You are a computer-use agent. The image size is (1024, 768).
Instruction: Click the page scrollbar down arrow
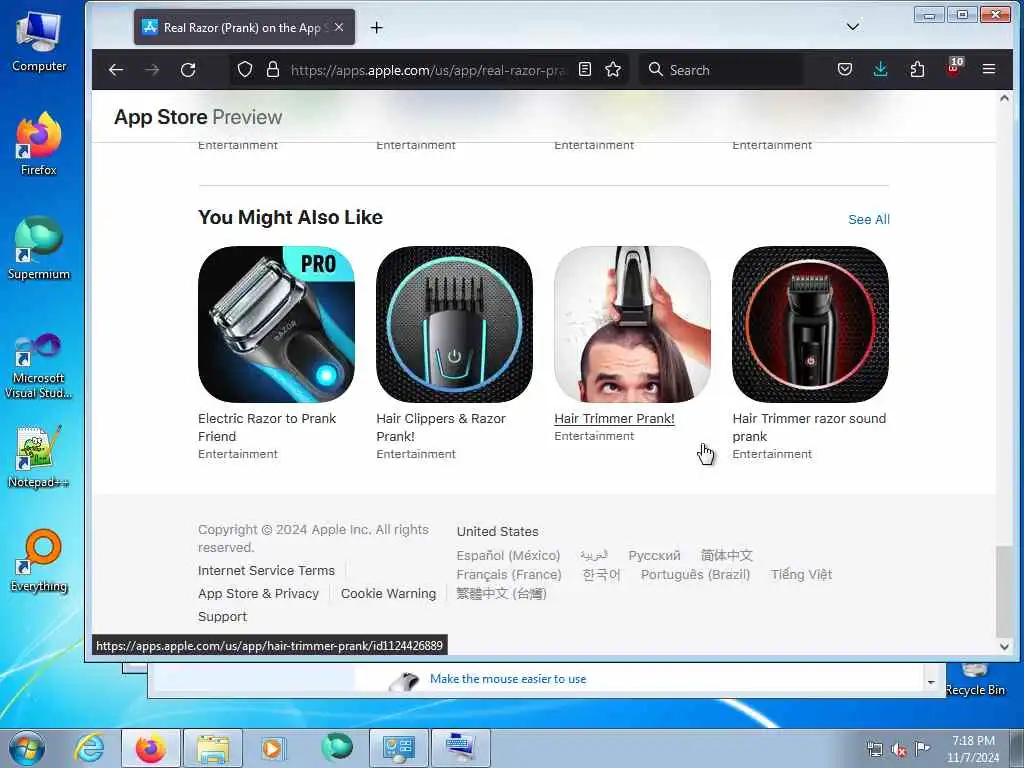[1004, 646]
